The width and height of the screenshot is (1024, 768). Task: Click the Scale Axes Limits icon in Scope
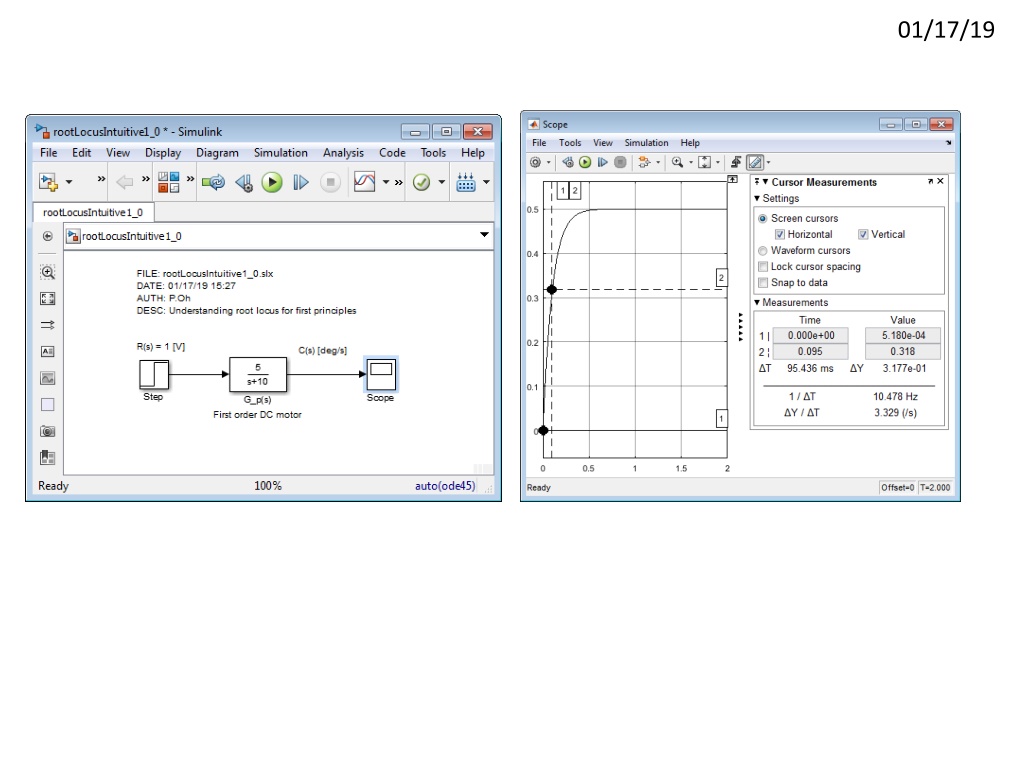tap(705, 162)
